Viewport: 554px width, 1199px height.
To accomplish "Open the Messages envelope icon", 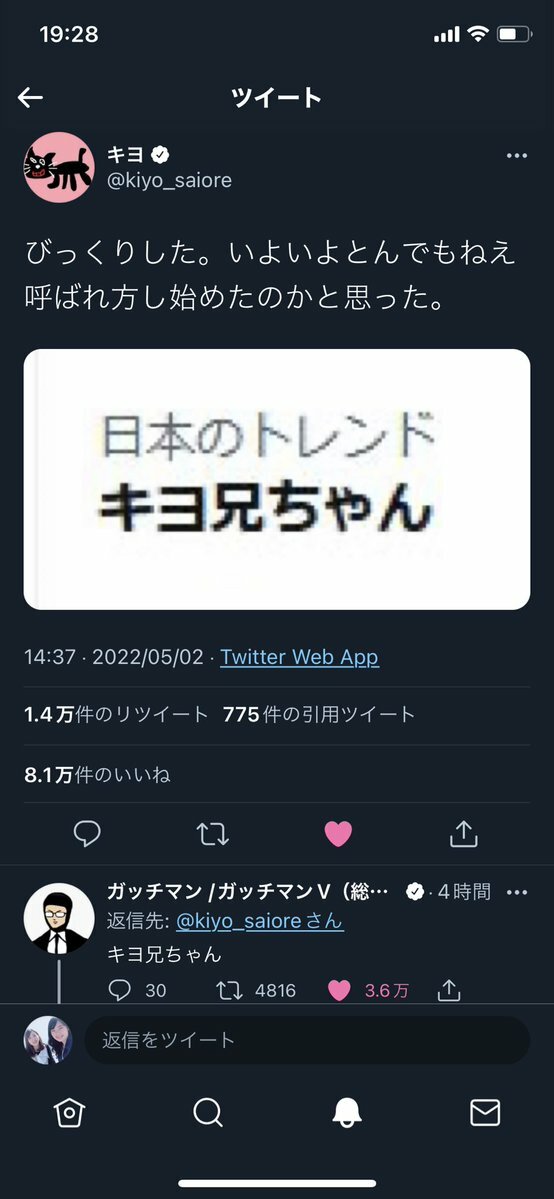I will coord(485,1113).
